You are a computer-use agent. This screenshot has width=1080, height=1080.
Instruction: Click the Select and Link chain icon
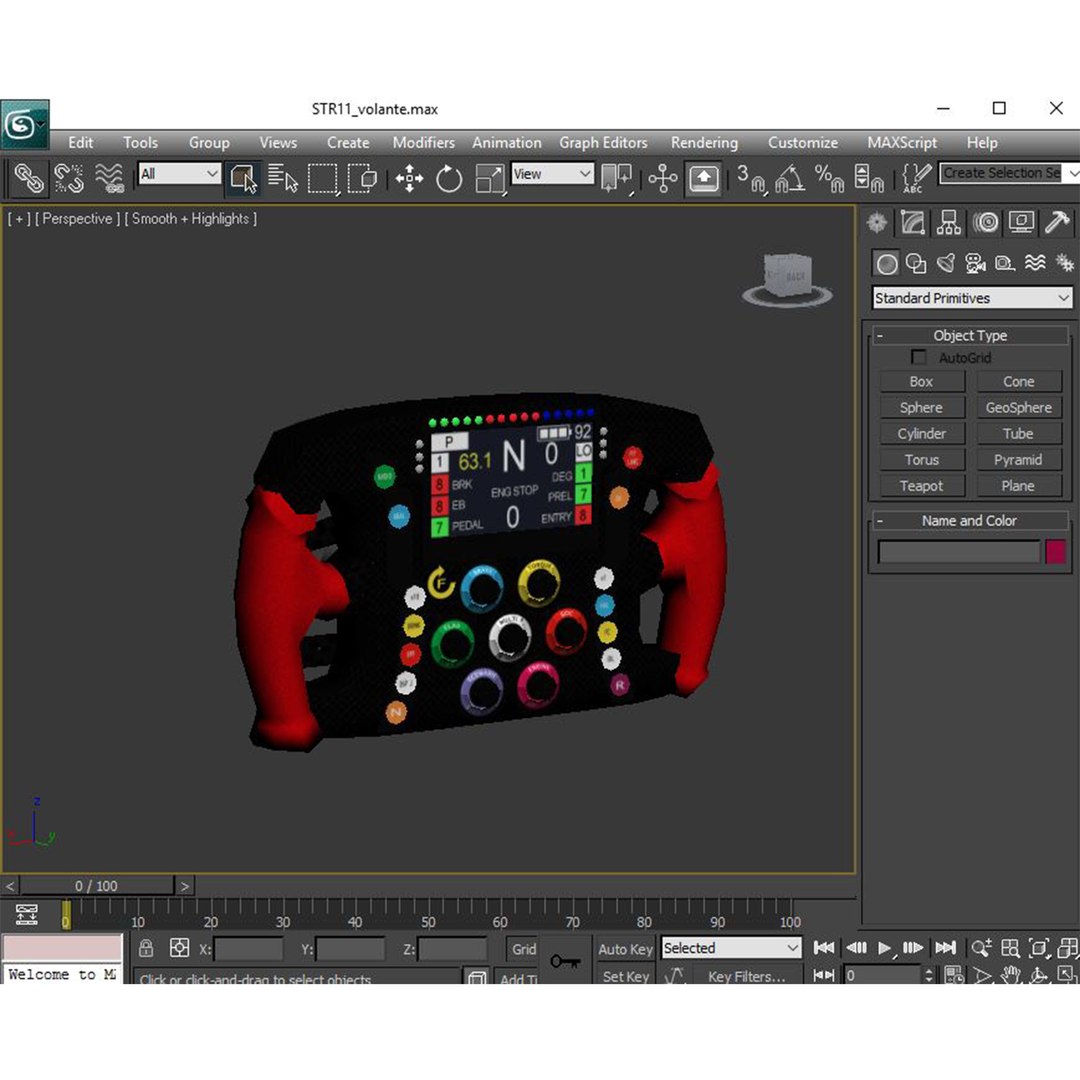[29, 178]
